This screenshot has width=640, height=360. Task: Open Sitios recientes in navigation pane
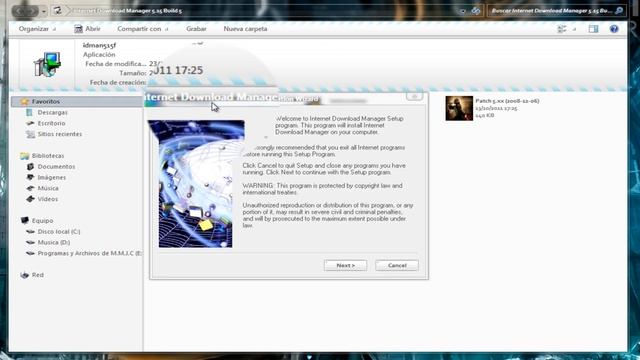60,134
